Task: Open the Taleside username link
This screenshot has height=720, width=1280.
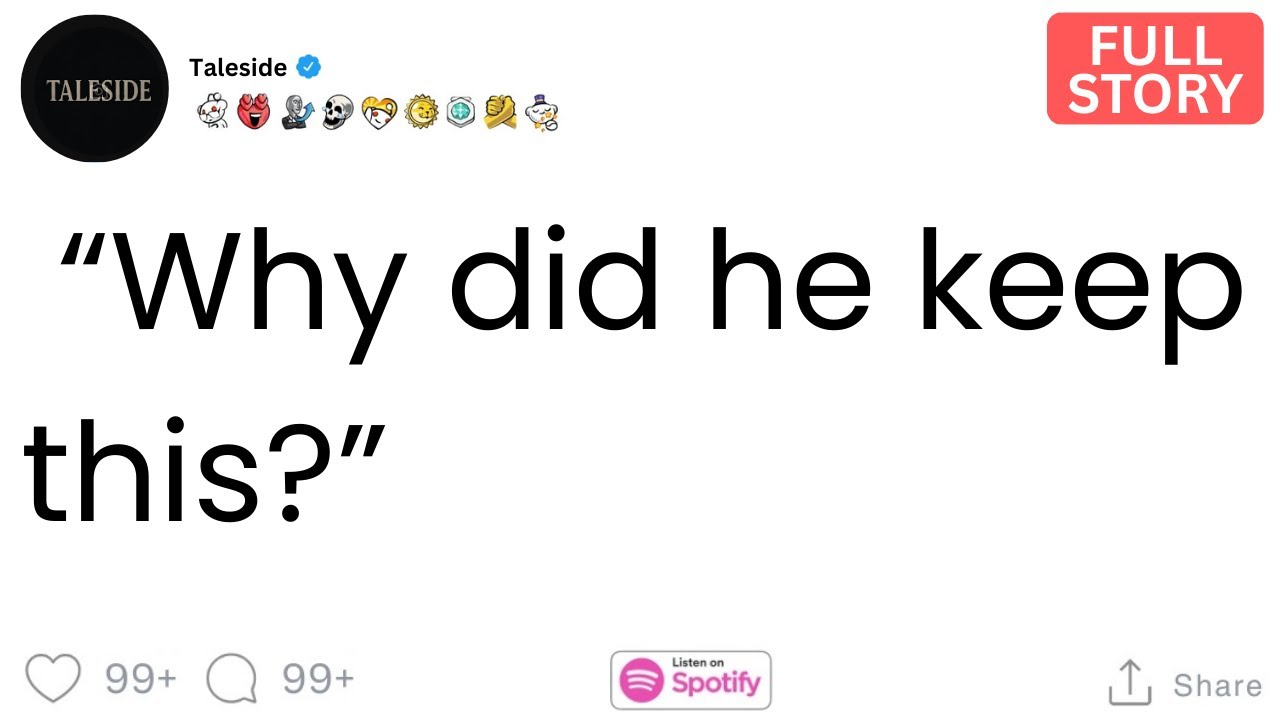Action: tap(238, 68)
